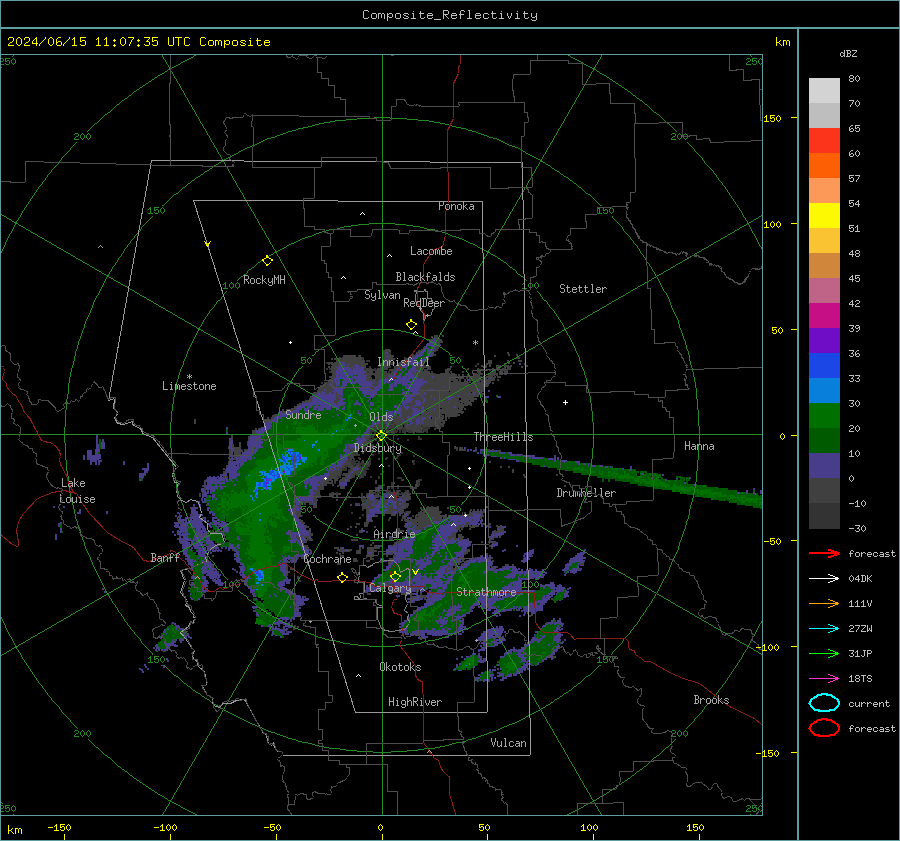The image size is (900, 841).
Task: Click the 2024/06/15 11:07:35 UTC timestamp
Action: [99, 42]
